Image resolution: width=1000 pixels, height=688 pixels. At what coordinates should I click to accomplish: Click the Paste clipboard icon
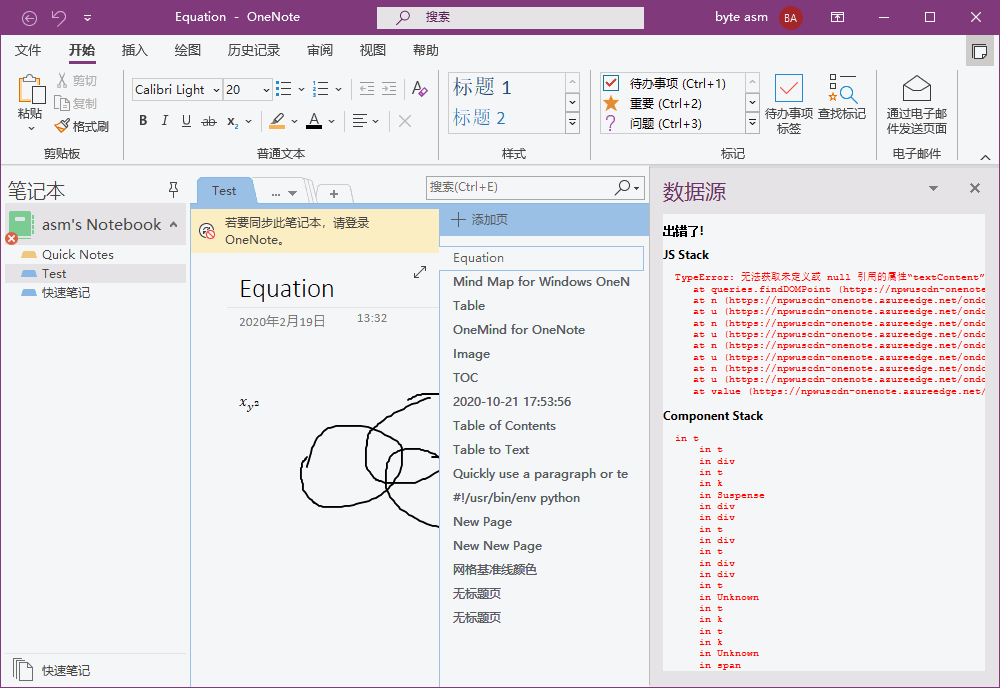(x=31, y=89)
